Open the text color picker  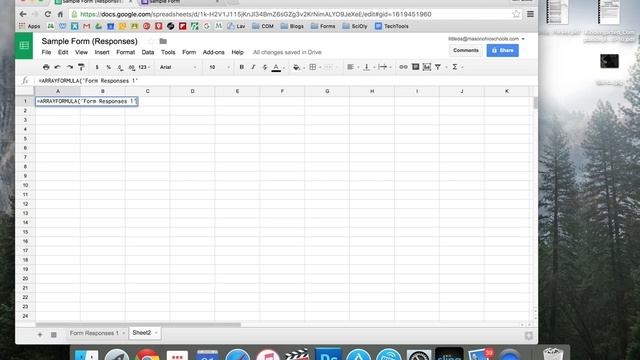click(276, 67)
